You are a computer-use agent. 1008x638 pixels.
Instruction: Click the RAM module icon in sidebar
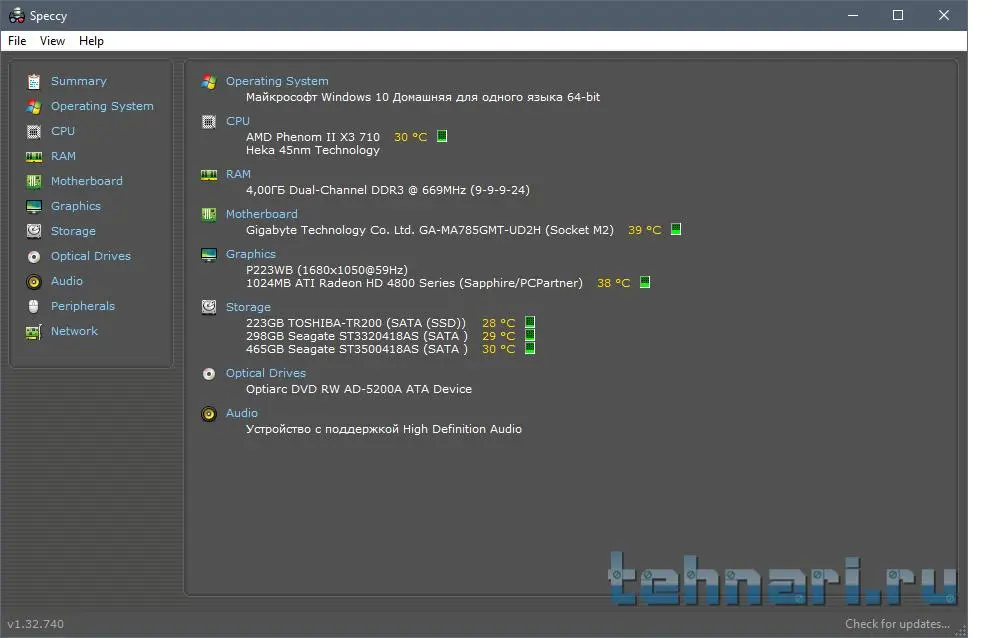coord(34,157)
